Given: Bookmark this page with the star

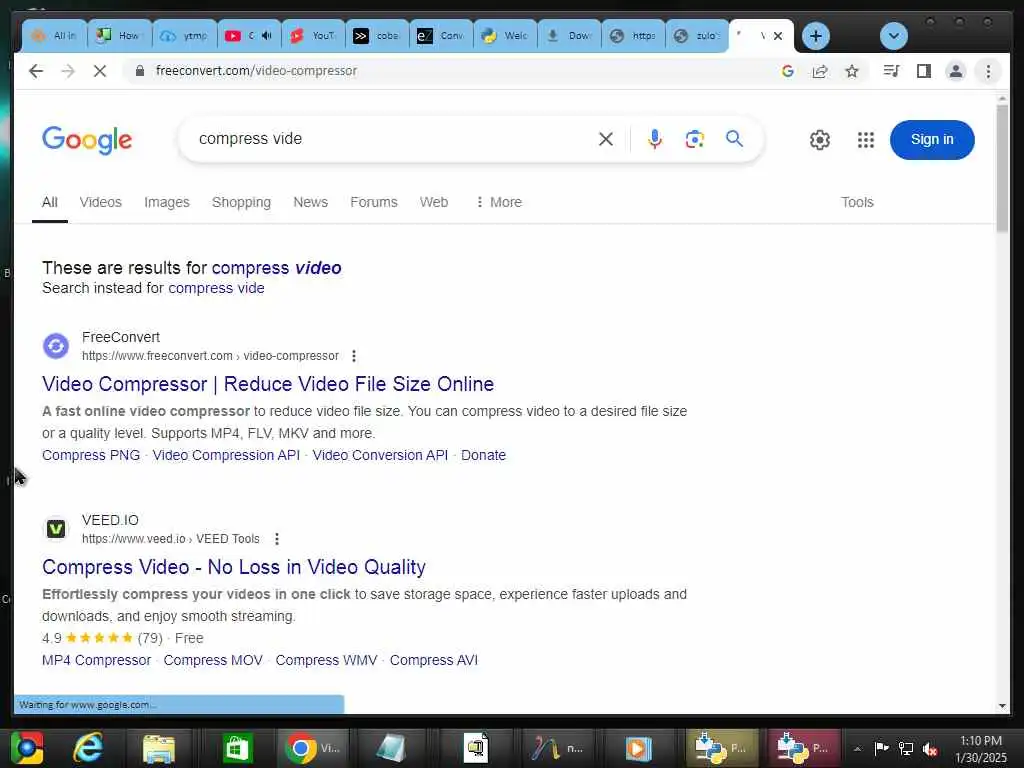Looking at the screenshot, I should (852, 71).
